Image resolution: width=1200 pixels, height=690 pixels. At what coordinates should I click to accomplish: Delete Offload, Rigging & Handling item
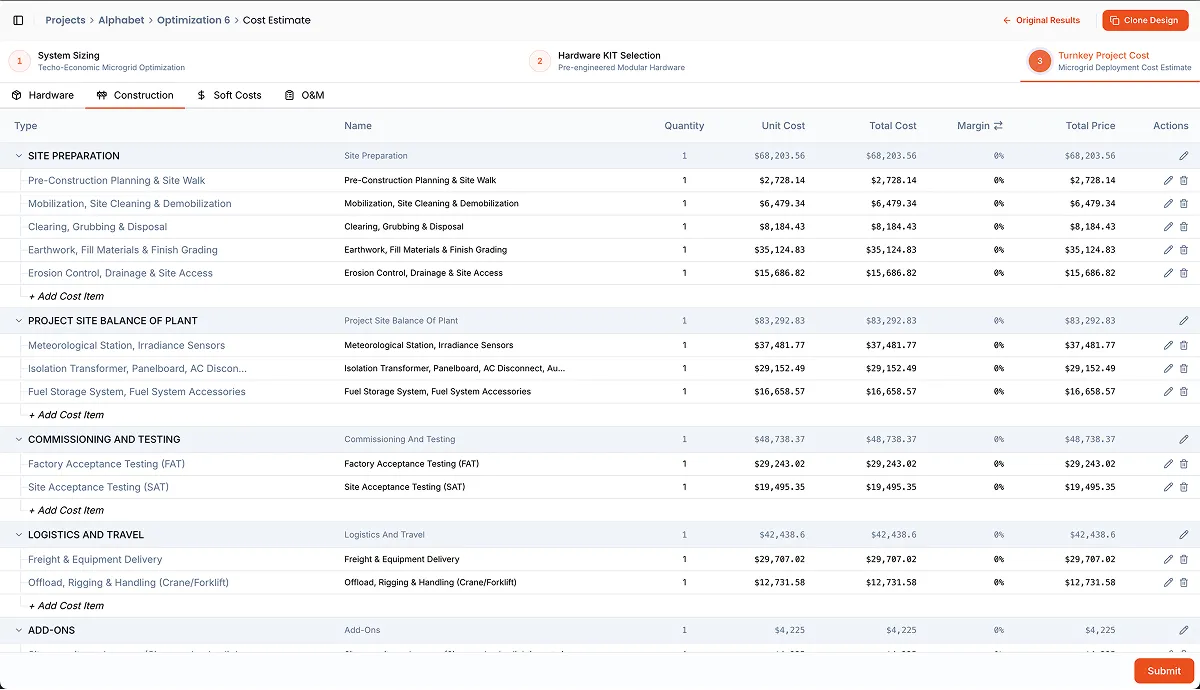[x=1184, y=583]
